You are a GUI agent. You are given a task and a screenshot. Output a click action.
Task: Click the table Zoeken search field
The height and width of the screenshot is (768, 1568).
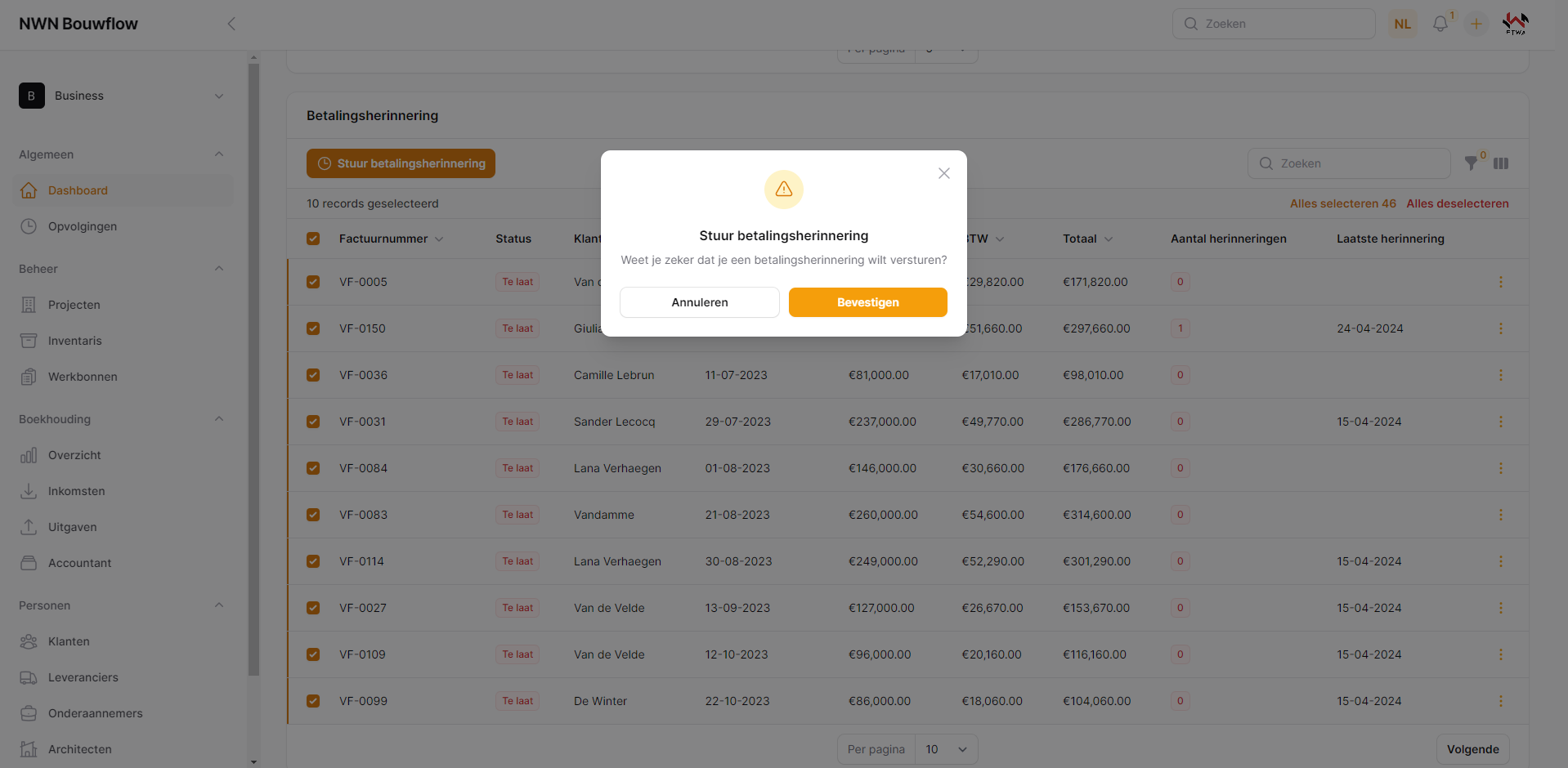(1349, 163)
